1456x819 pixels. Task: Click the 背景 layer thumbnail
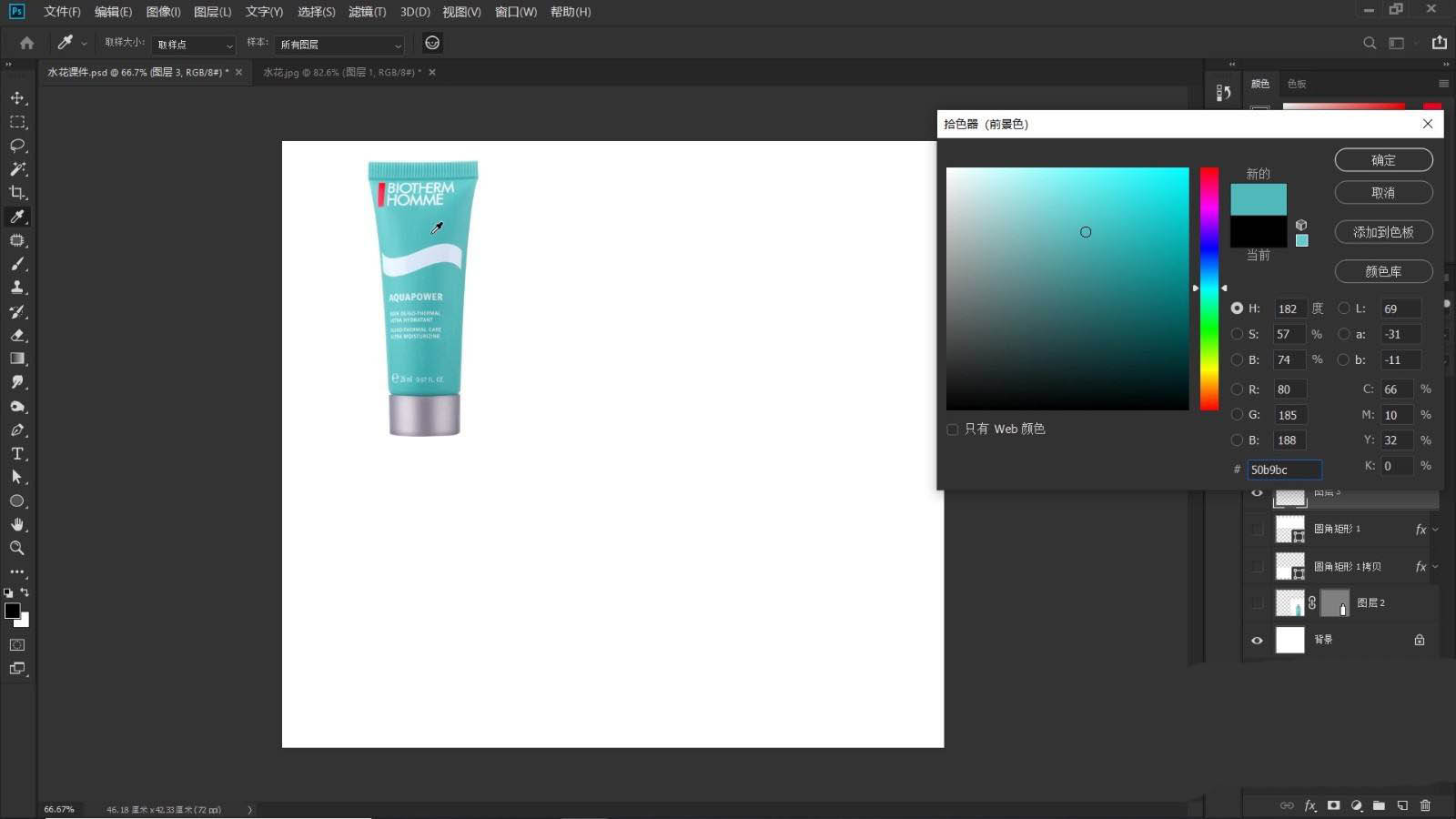click(1289, 640)
